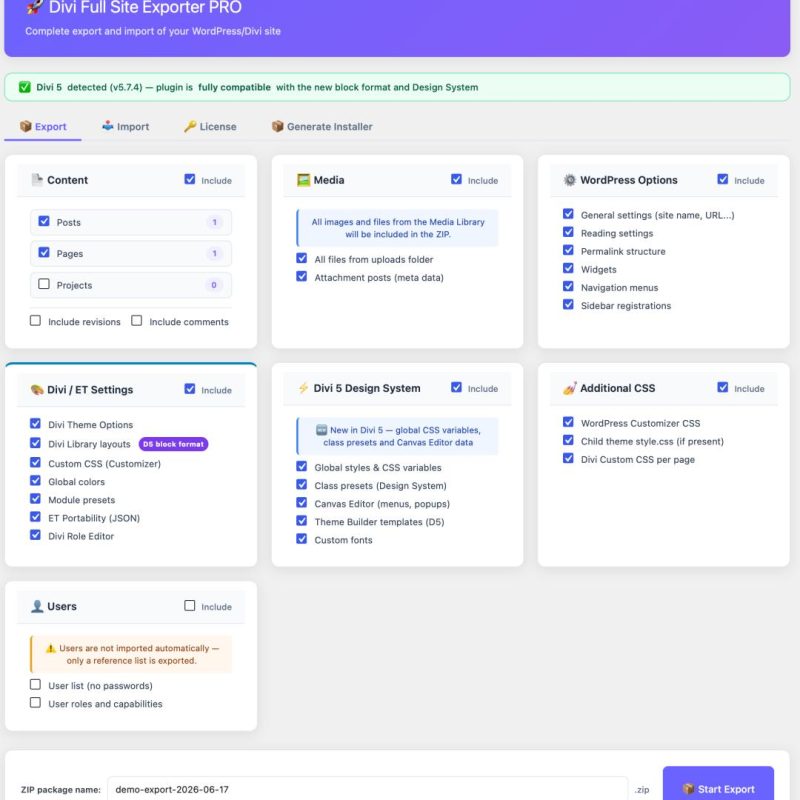Click the picture icon beside Media heading

[x=304, y=180]
